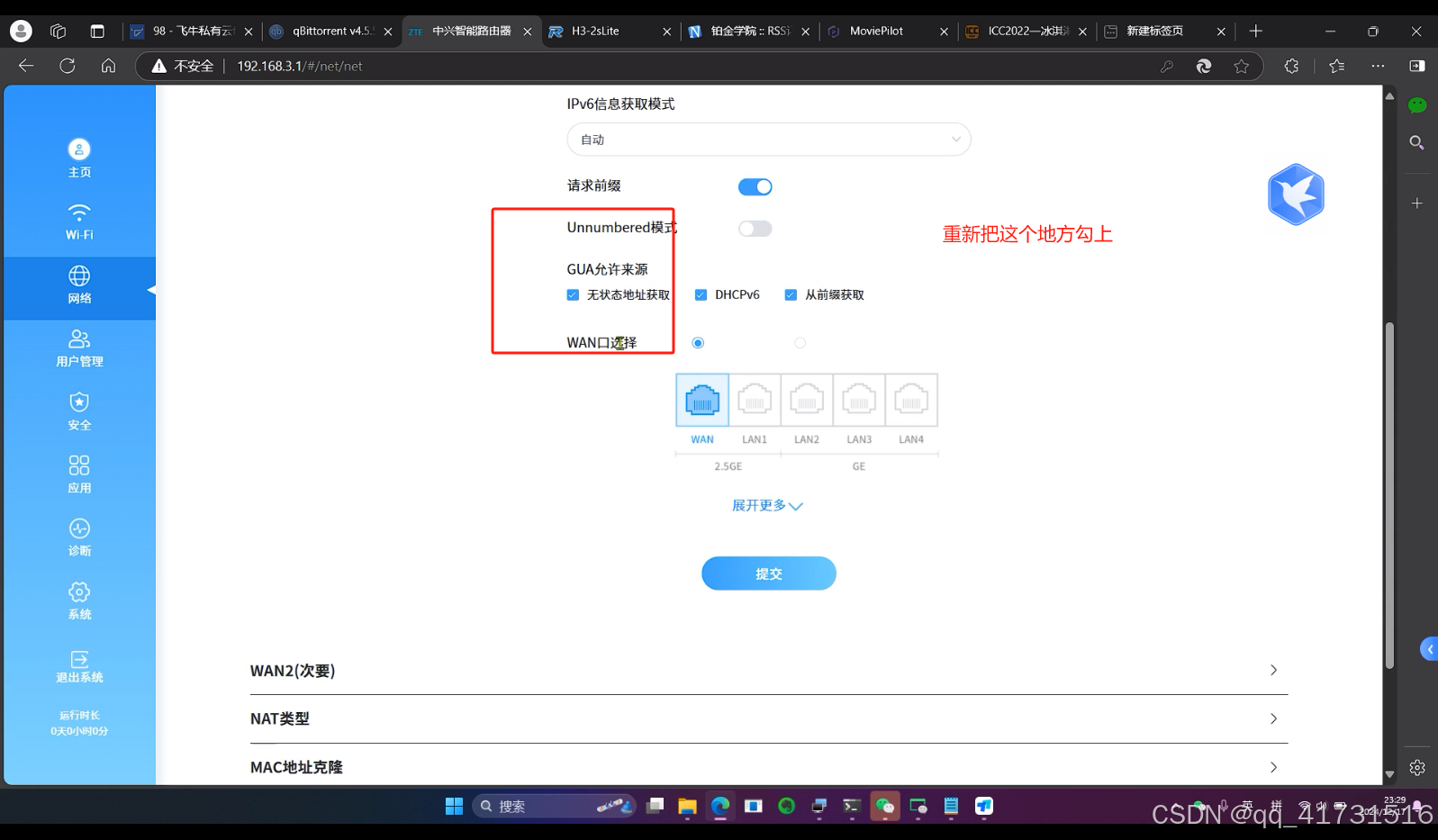The height and width of the screenshot is (840, 1438).
Task: Open a new browser tab
Action: (1256, 31)
